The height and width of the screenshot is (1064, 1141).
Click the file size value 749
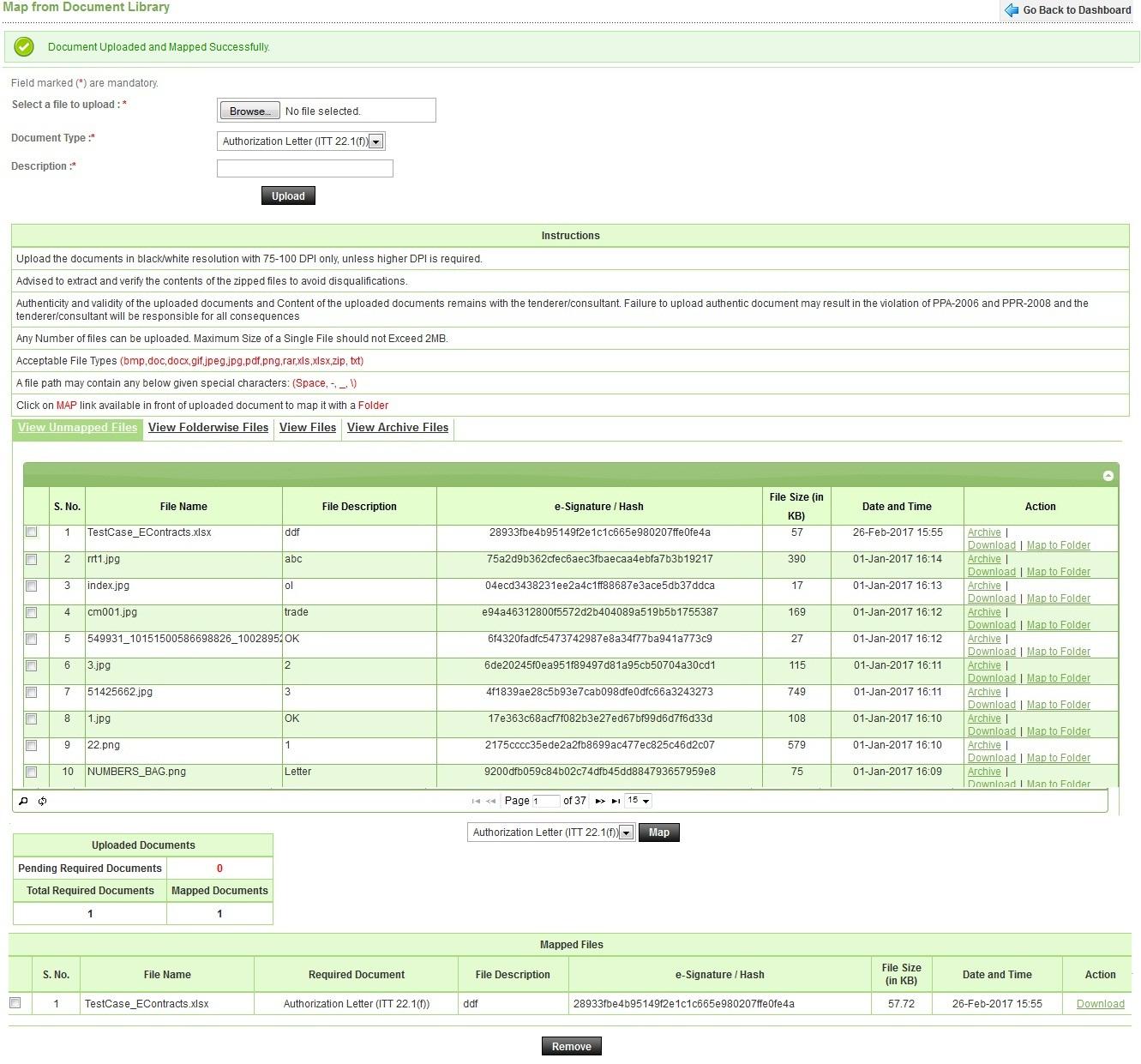pos(796,692)
